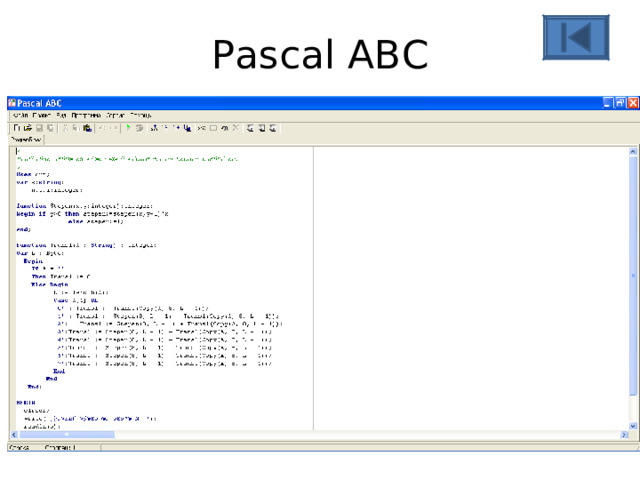The width and height of the screenshot is (640, 480).
Task: Open the Сервис menu
Action: (115, 115)
